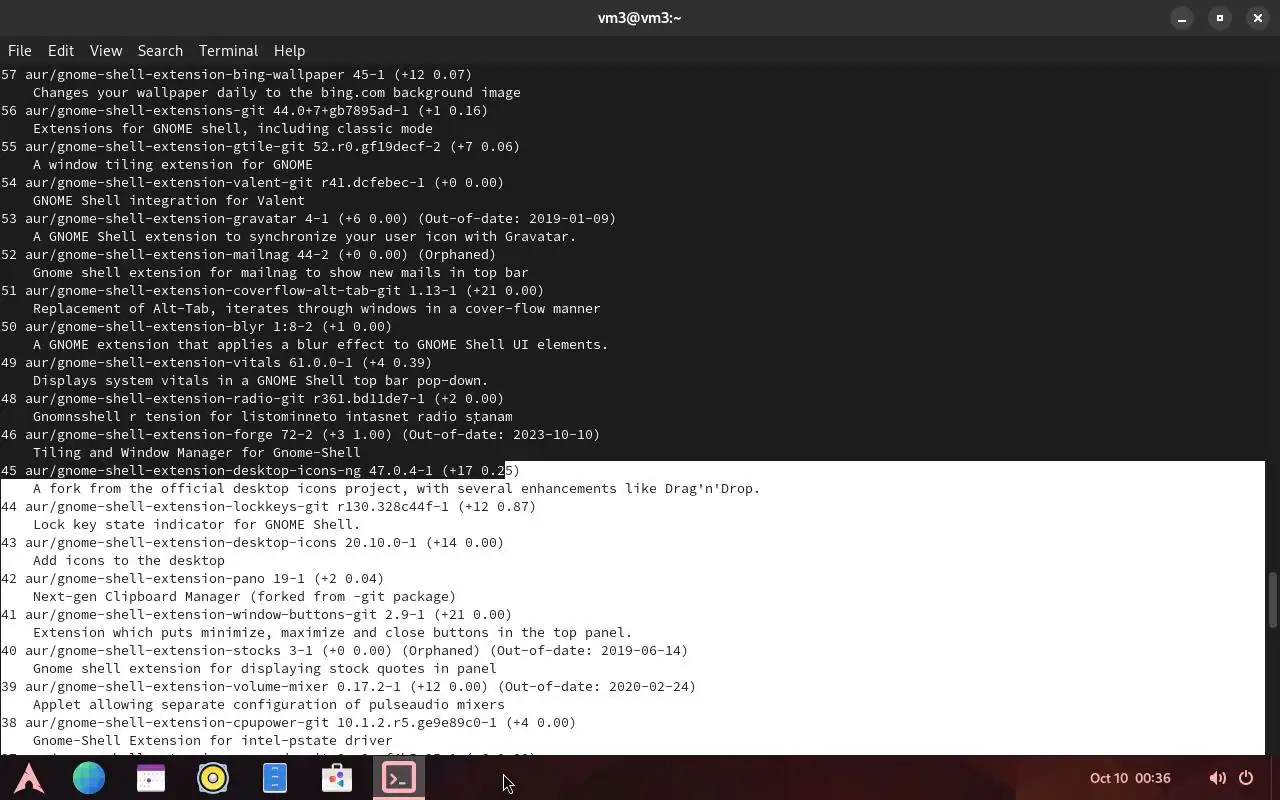Open the software store bag icon
1280x800 pixels.
pos(337,778)
